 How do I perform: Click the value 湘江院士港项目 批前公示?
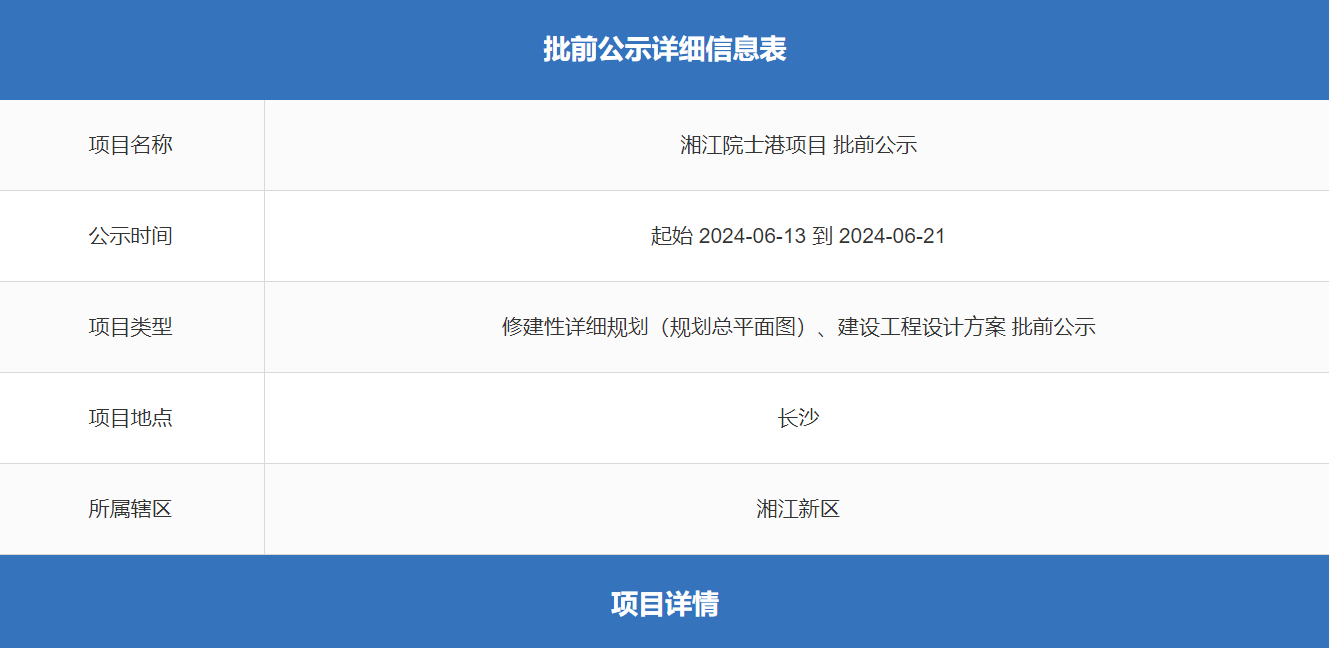point(798,145)
